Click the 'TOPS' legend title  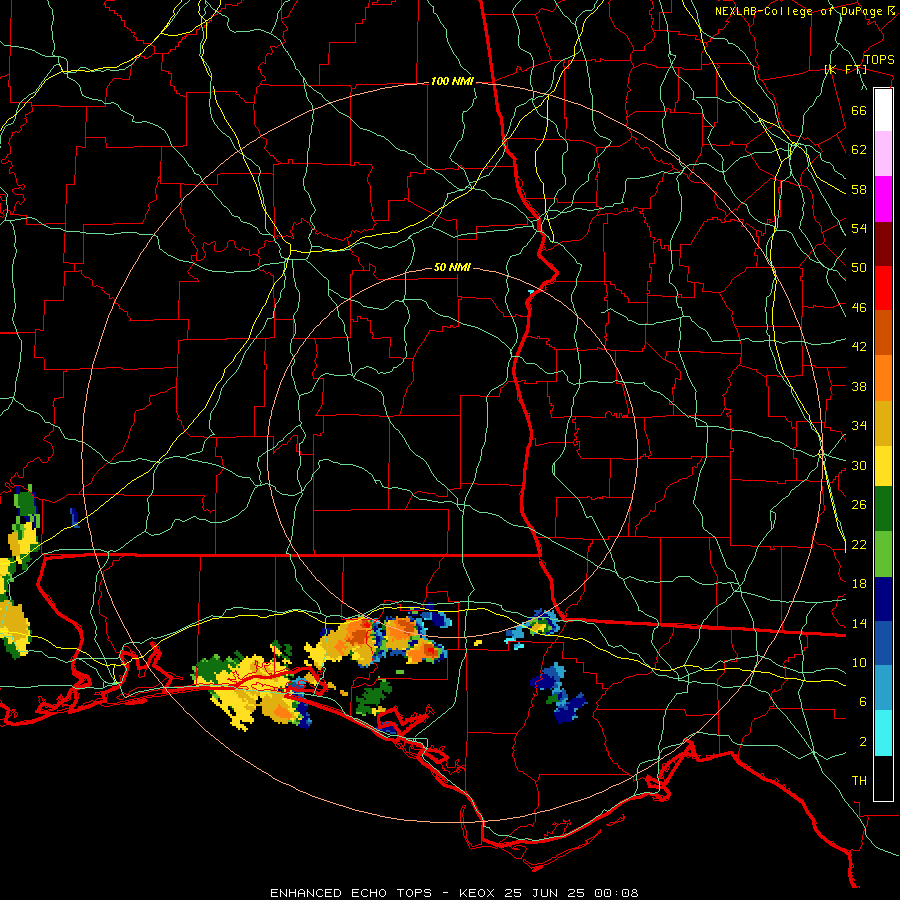click(x=879, y=60)
